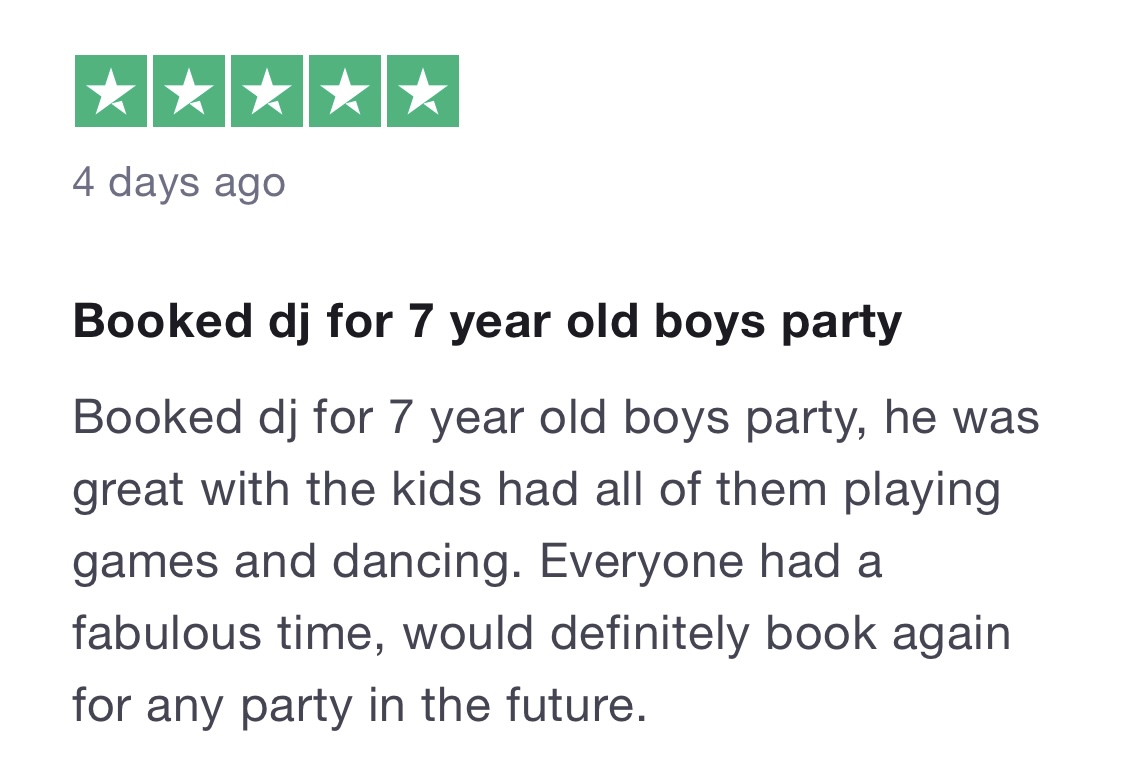Click the second green rating star
Image resolution: width=1125 pixels, height=782 pixels.
coord(189,91)
